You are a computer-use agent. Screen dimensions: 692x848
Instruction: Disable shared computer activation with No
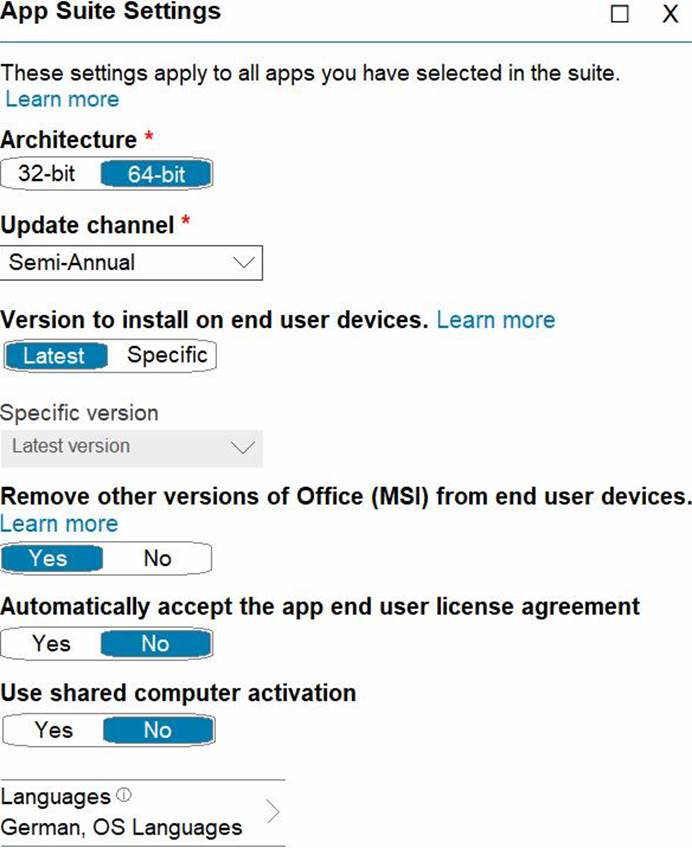pos(157,730)
